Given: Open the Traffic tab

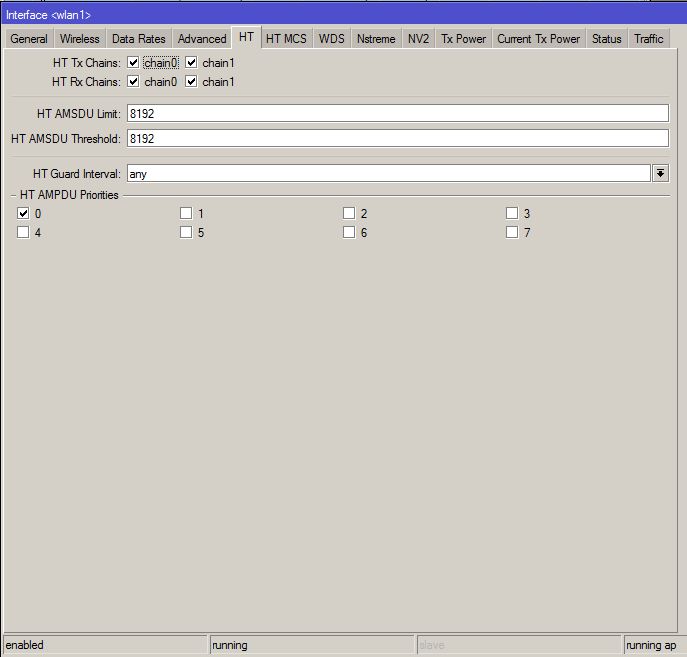Looking at the screenshot, I should coord(649,39).
